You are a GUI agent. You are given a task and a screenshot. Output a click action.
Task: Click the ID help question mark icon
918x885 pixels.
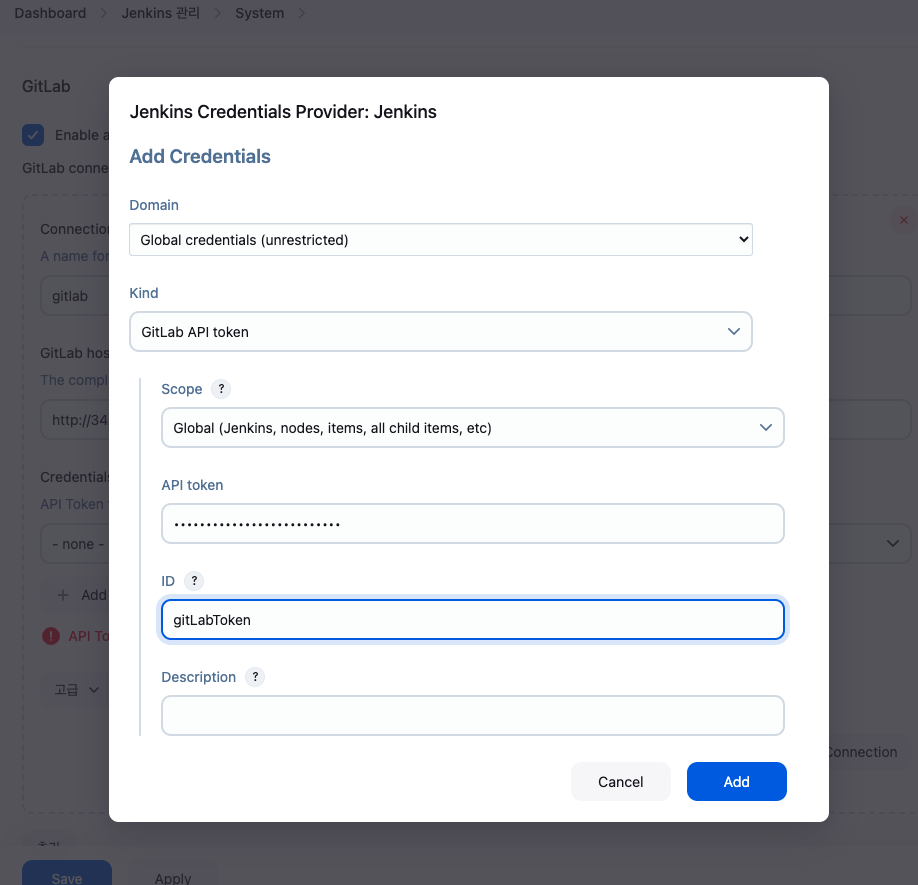pos(194,581)
